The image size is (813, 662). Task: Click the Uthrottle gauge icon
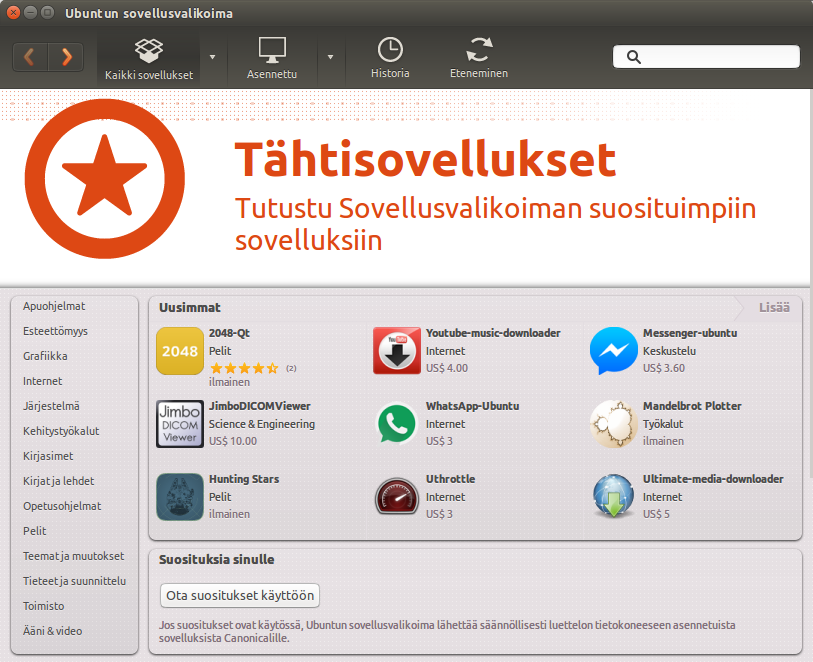click(x=397, y=497)
